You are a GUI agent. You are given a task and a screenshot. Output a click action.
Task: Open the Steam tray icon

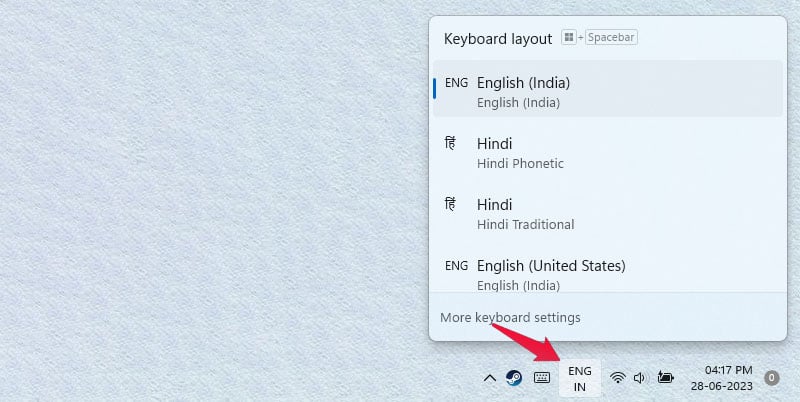click(x=514, y=378)
